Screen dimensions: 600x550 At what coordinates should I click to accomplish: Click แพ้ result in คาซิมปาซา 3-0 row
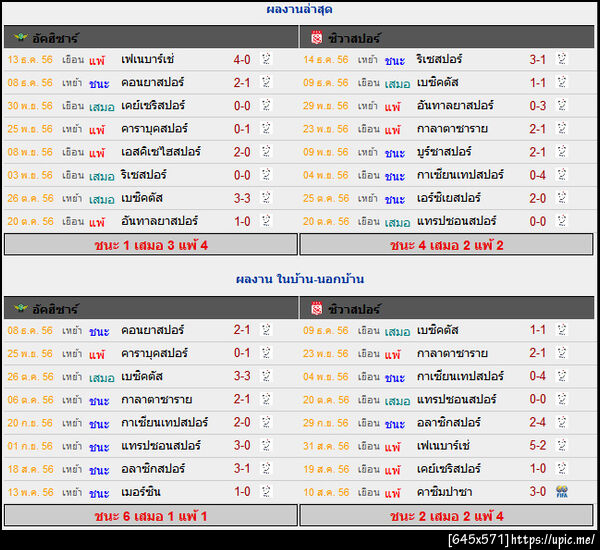click(393, 493)
